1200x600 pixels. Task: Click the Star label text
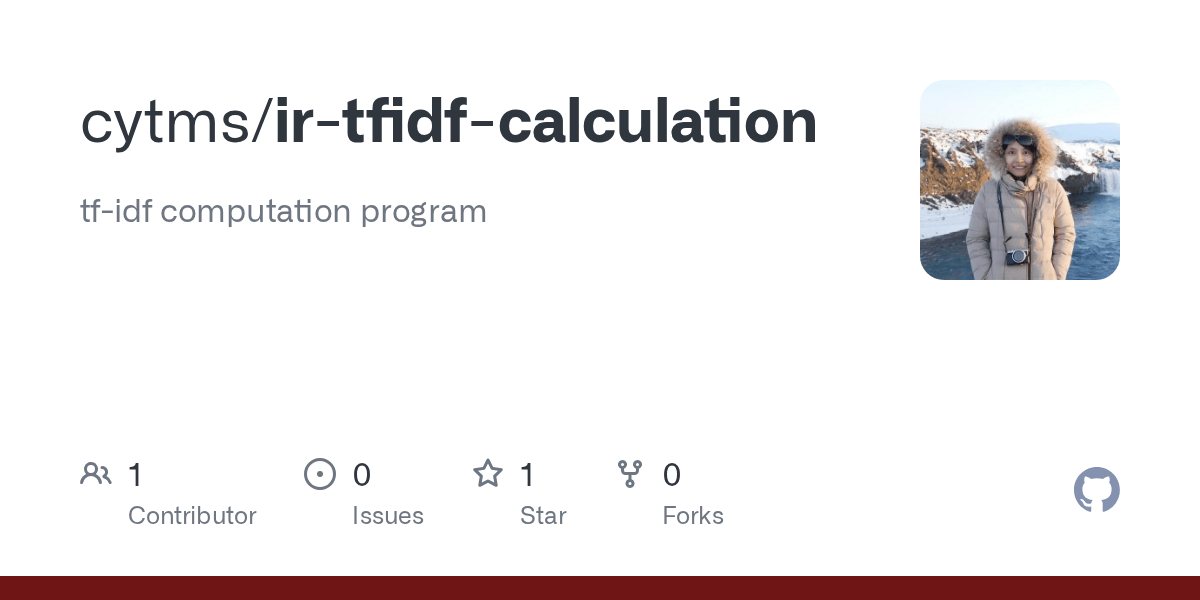click(543, 516)
